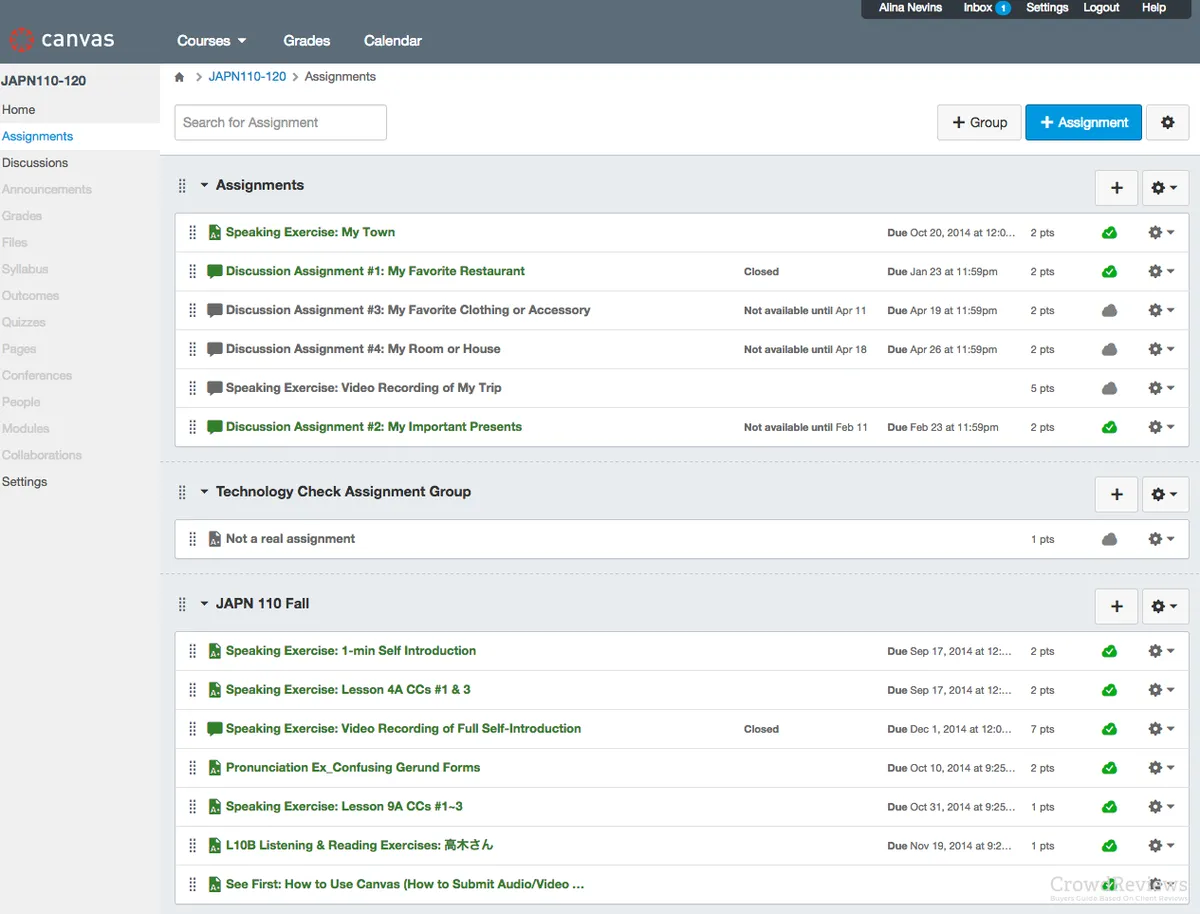
Task: Open settings dropdown for Discussion Assignment #4
Action: [1161, 350]
